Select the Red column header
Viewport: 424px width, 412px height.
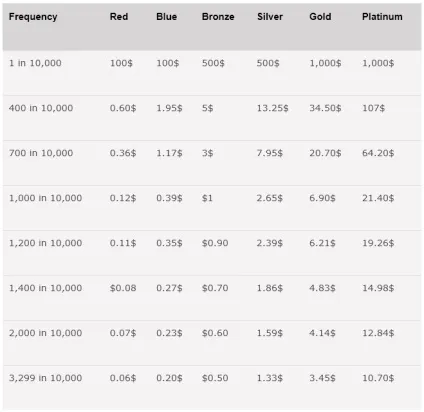119,16
